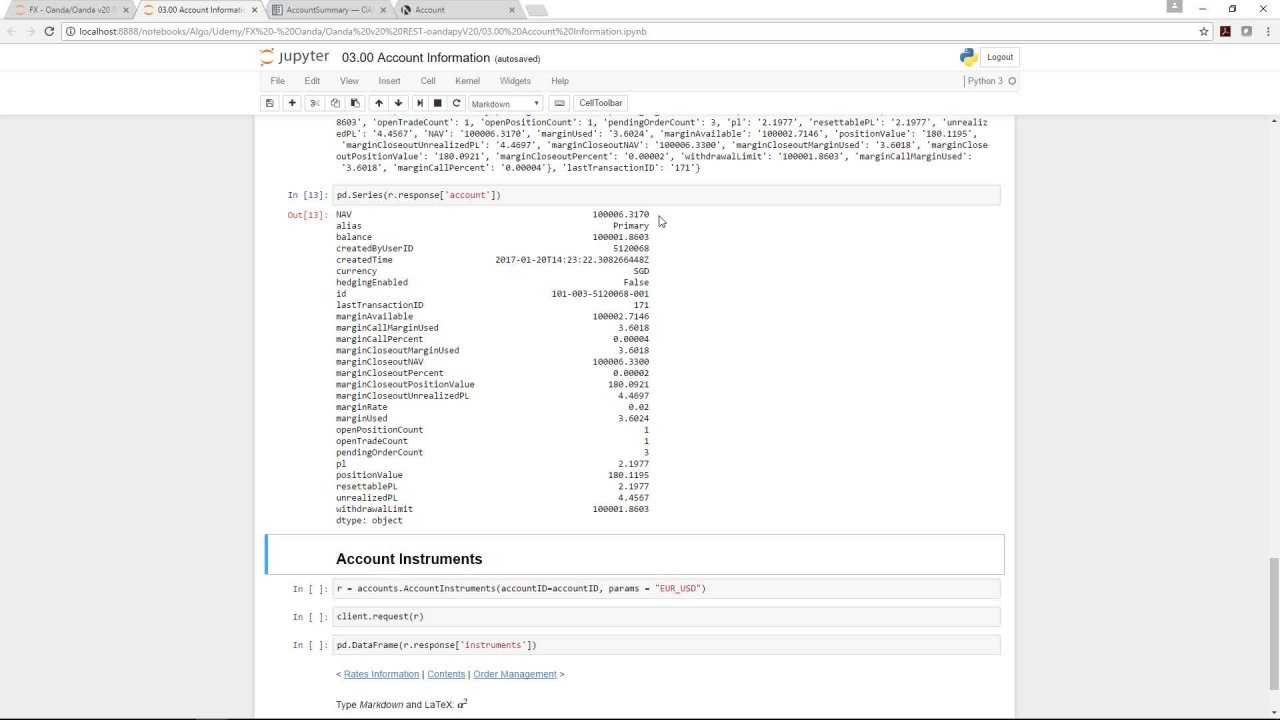Interrupt the kernel with stop icon

point(437,103)
